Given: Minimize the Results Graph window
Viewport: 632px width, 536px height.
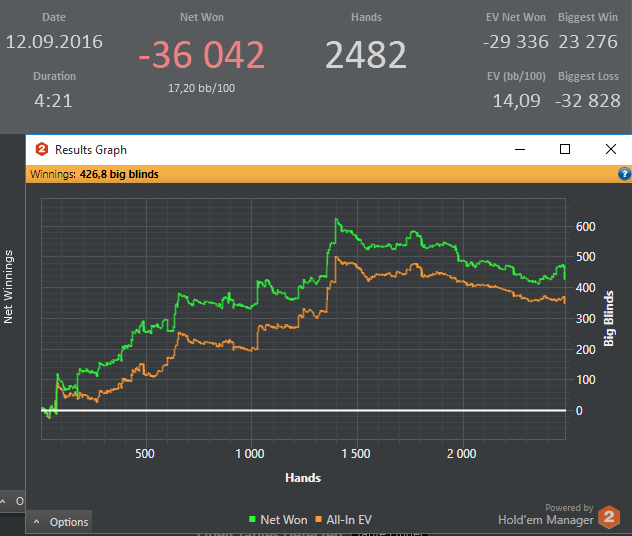Looking at the screenshot, I should coord(520,150).
